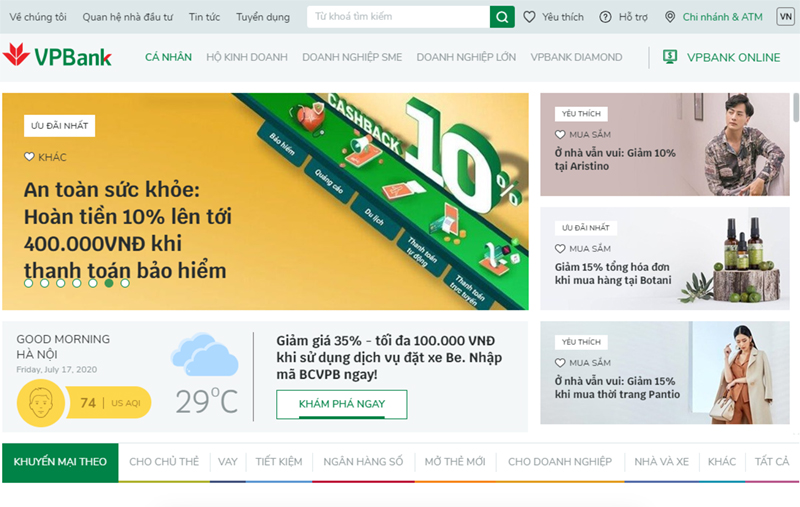Open the VPBANK ONLINE link
Image resolution: width=800 pixels, height=507 pixels.
[734, 57]
